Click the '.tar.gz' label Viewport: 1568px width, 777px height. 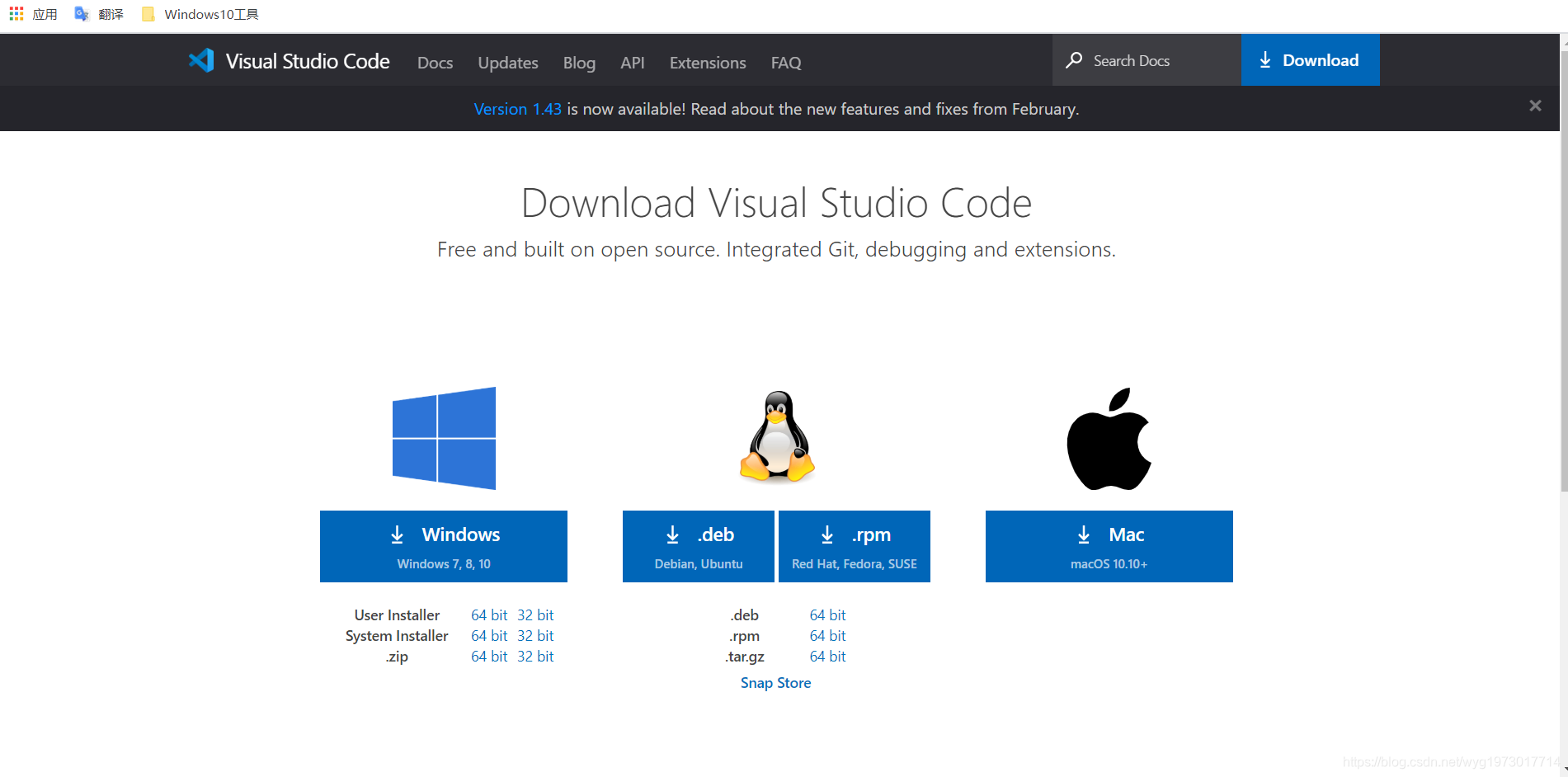[745, 657]
